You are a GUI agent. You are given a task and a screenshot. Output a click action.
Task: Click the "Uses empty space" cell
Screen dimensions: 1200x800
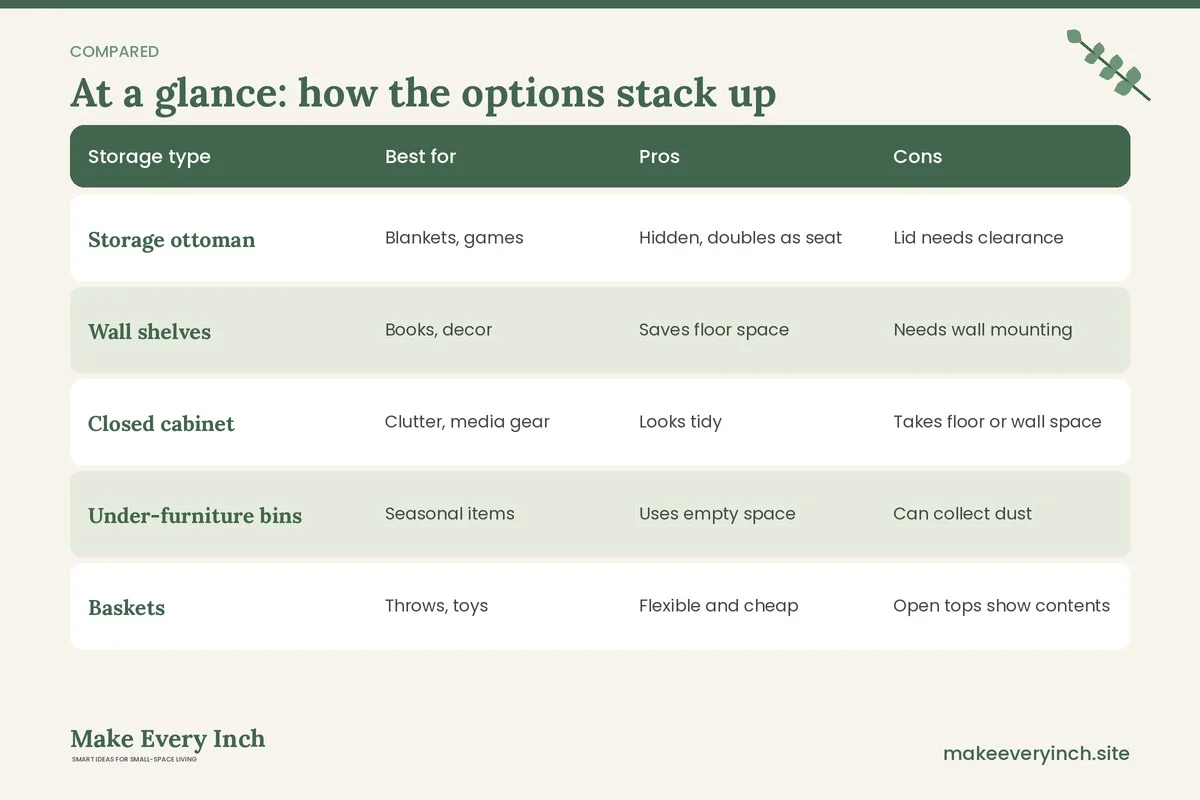(717, 514)
